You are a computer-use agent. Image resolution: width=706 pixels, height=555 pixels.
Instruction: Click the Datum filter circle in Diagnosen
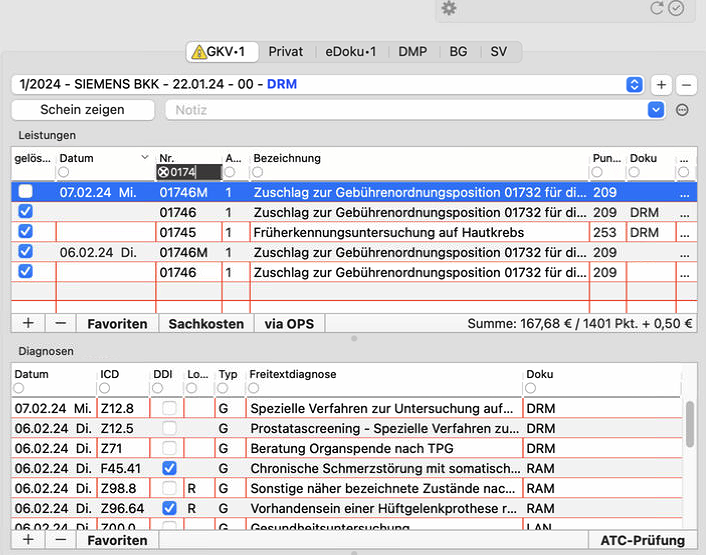coord(18,388)
